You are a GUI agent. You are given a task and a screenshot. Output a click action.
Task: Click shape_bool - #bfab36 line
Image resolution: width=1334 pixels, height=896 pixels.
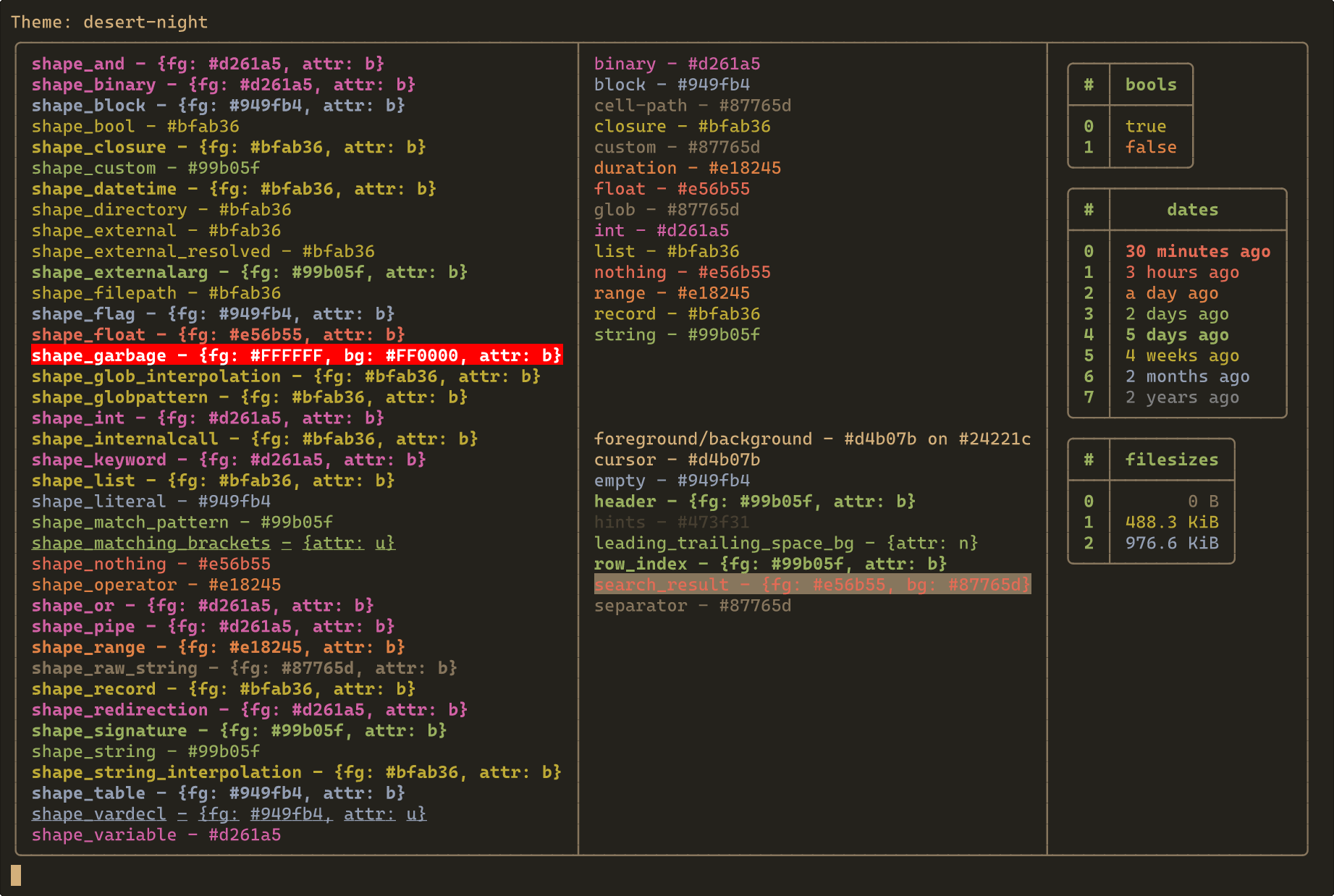[x=135, y=127]
